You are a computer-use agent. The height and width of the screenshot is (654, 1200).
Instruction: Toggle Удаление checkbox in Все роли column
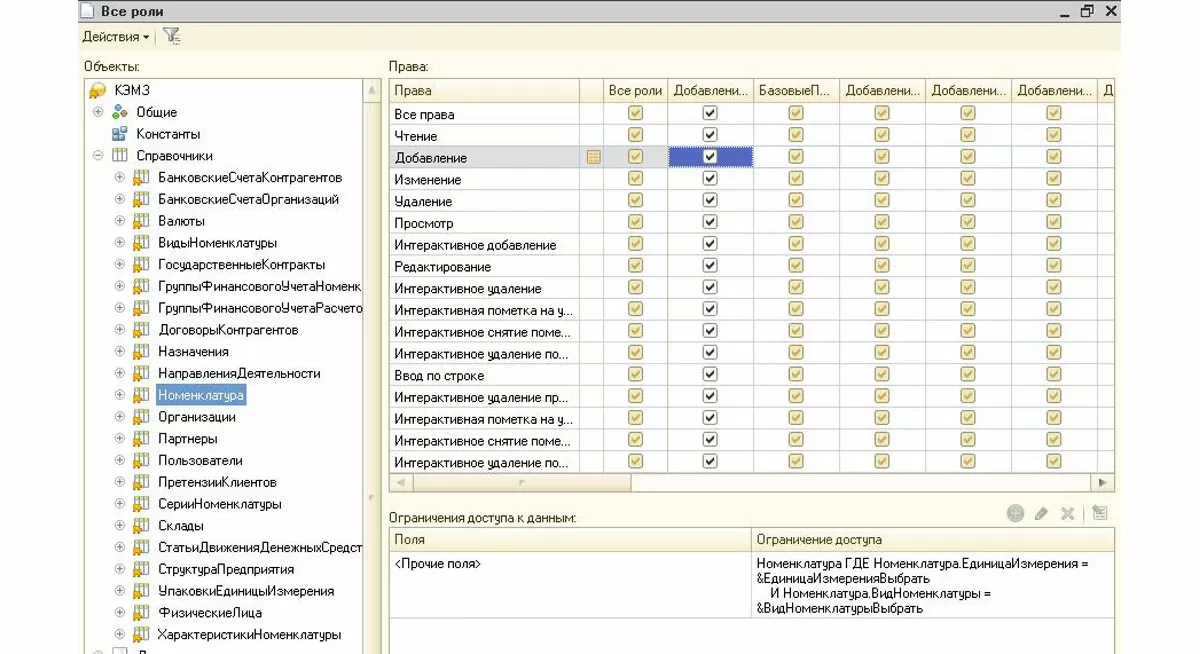635,201
